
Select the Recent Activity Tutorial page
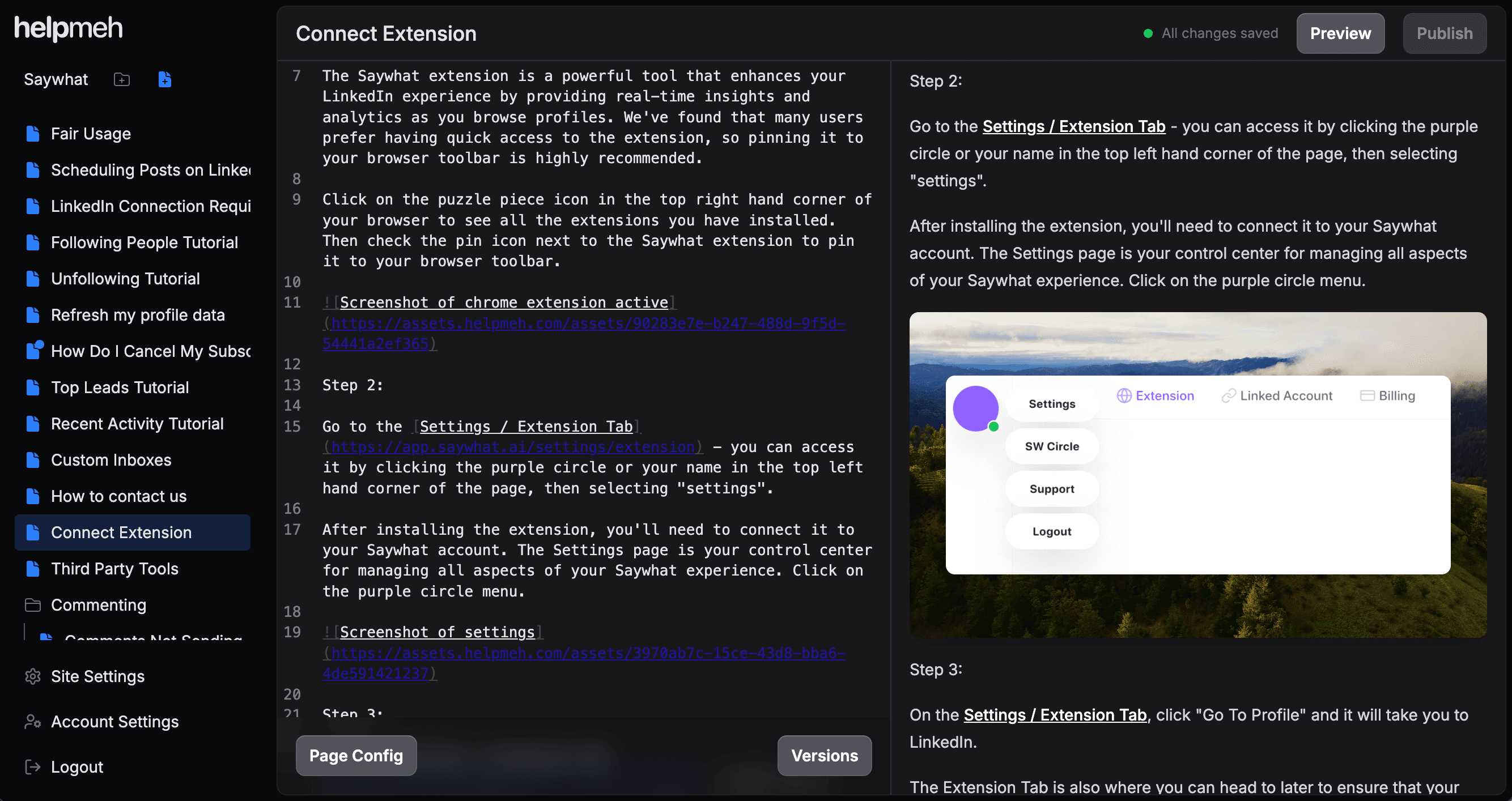tap(137, 423)
